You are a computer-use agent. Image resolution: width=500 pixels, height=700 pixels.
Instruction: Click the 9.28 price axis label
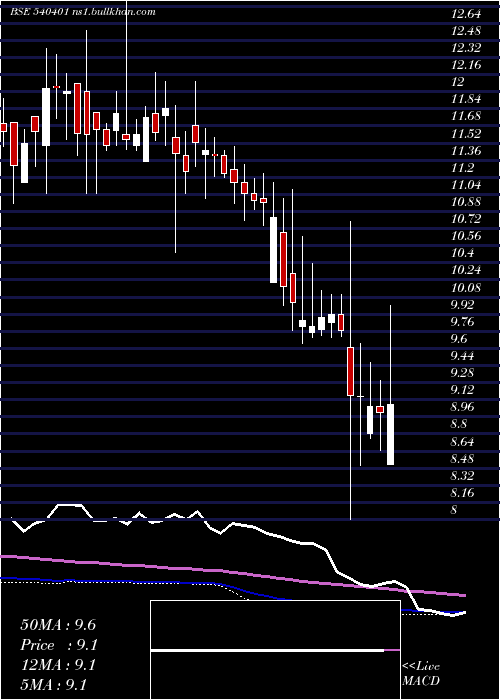pos(463,373)
